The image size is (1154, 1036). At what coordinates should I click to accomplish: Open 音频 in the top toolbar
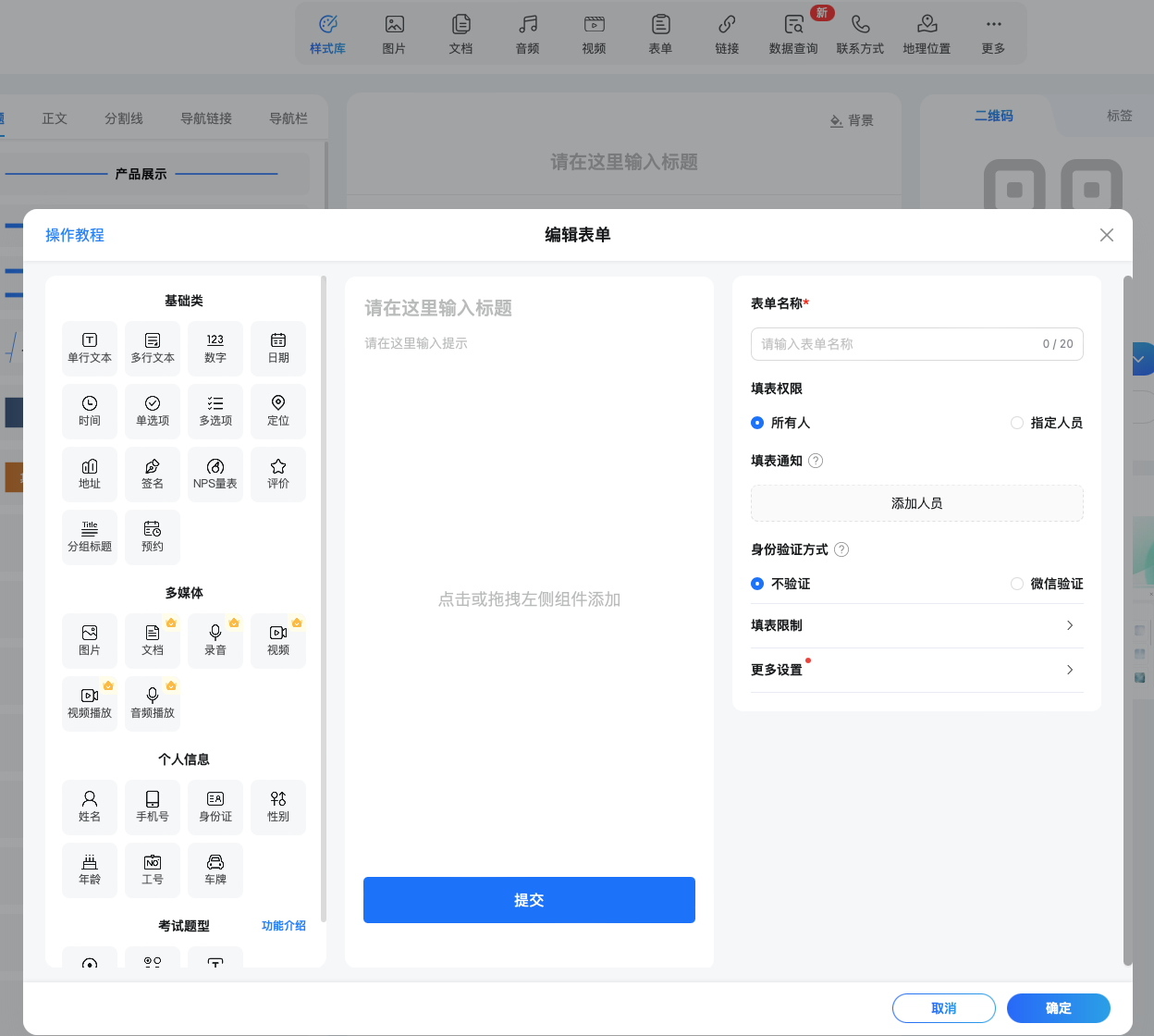point(527,33)
